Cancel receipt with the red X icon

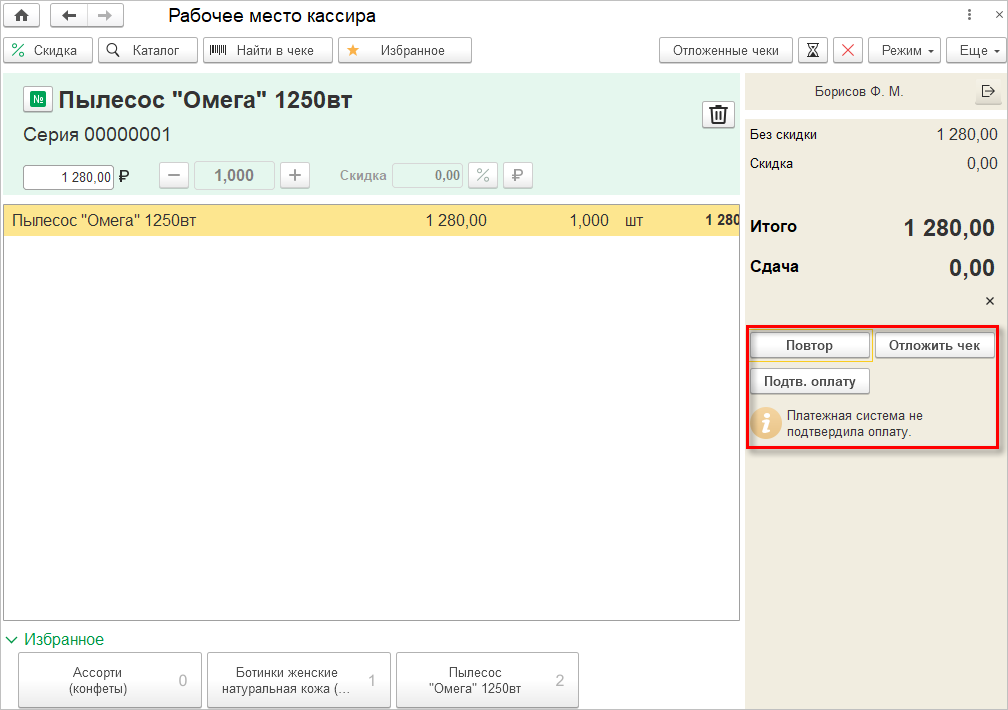848,50
